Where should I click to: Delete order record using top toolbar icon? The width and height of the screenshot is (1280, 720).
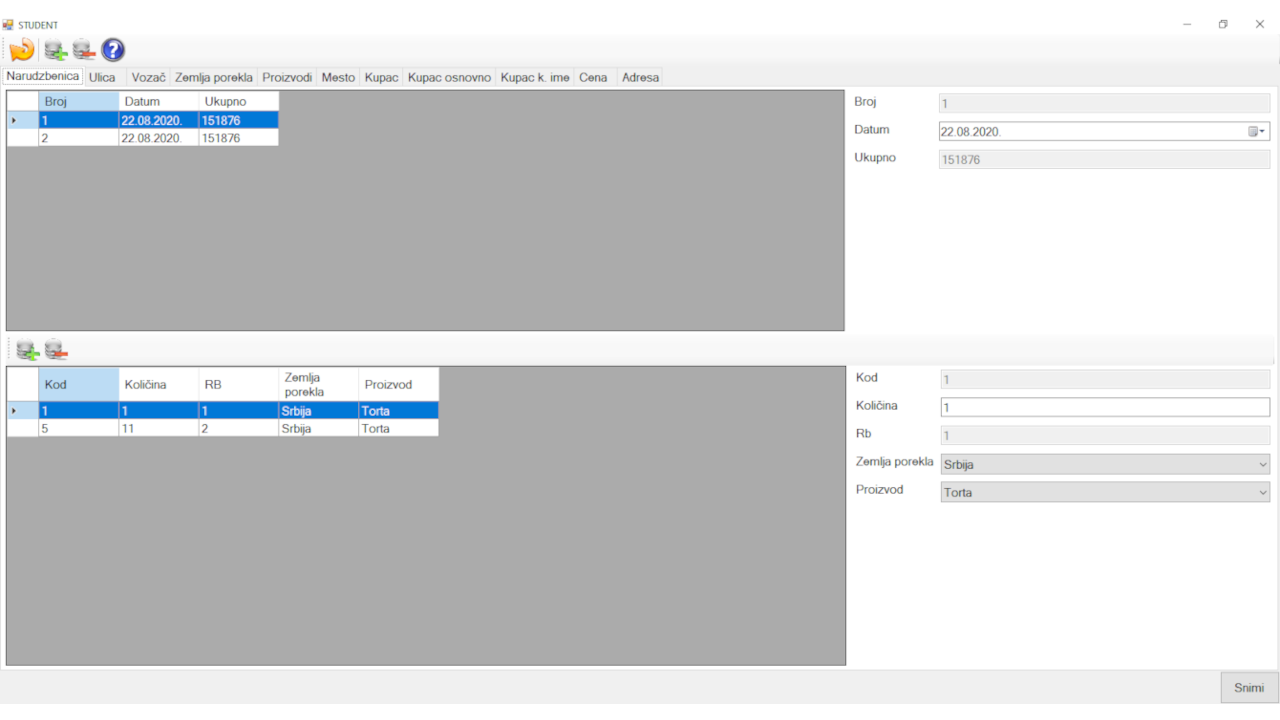coord(84,49)
